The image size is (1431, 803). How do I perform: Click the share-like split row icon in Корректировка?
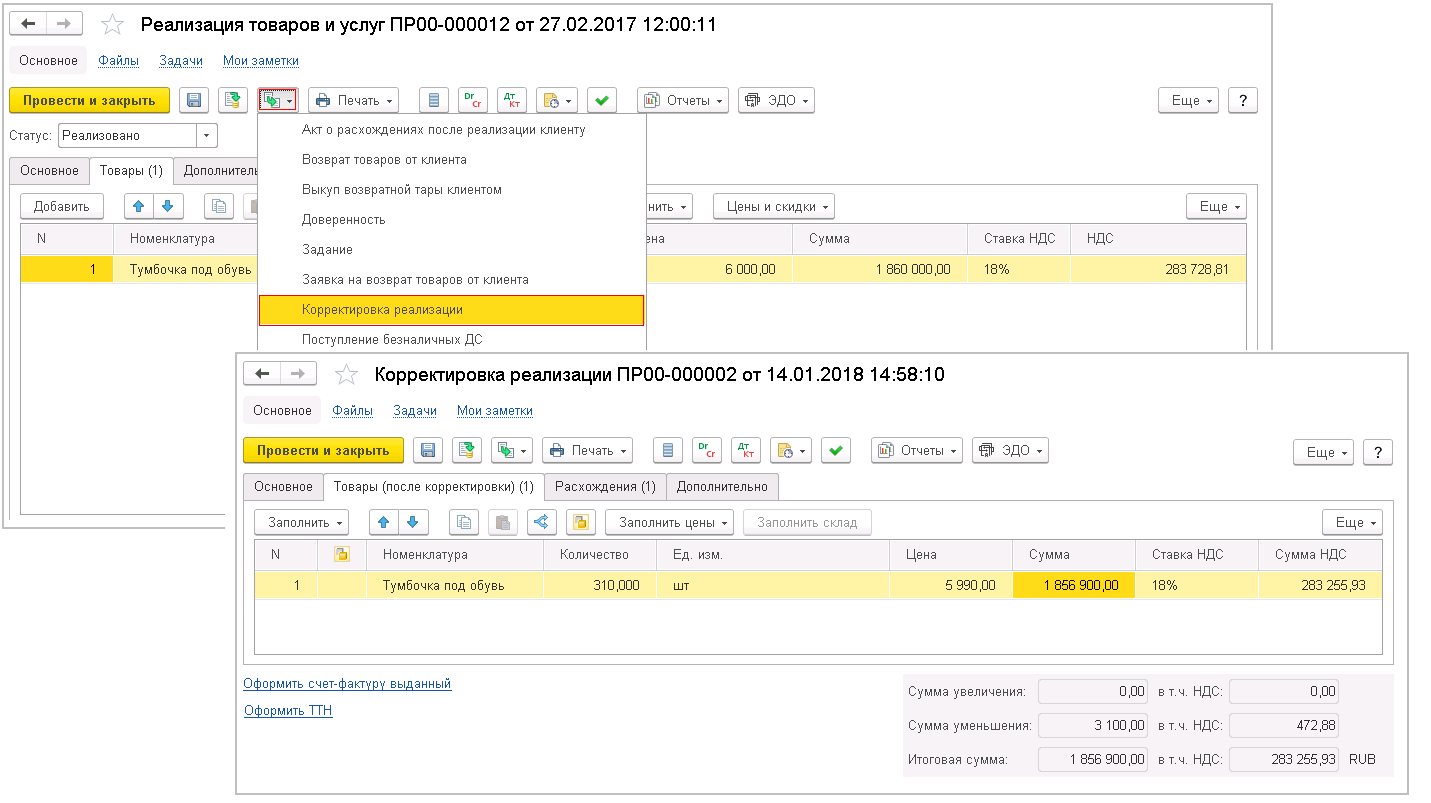(x=541, y=522)
